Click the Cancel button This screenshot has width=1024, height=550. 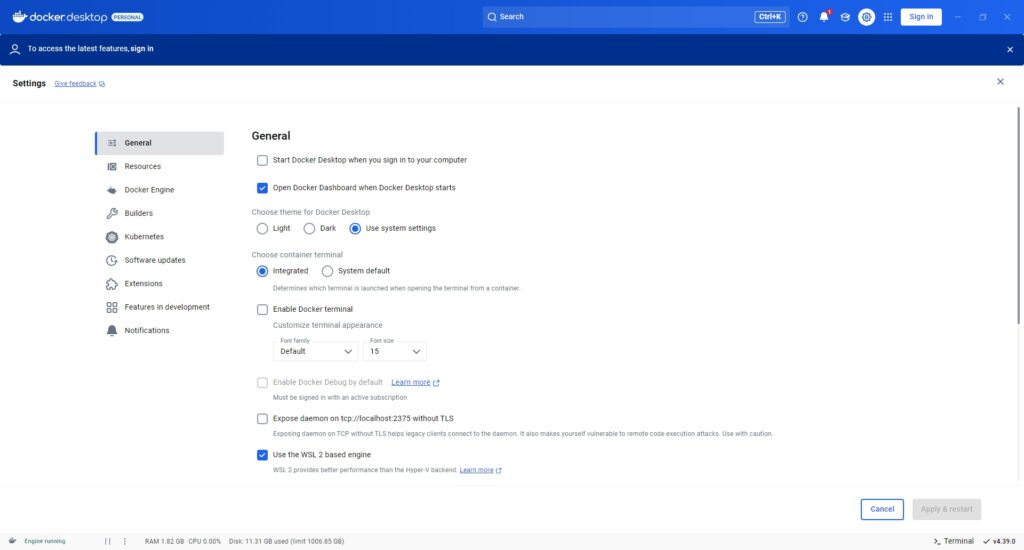pyautogui.click(x=882, y=510)
